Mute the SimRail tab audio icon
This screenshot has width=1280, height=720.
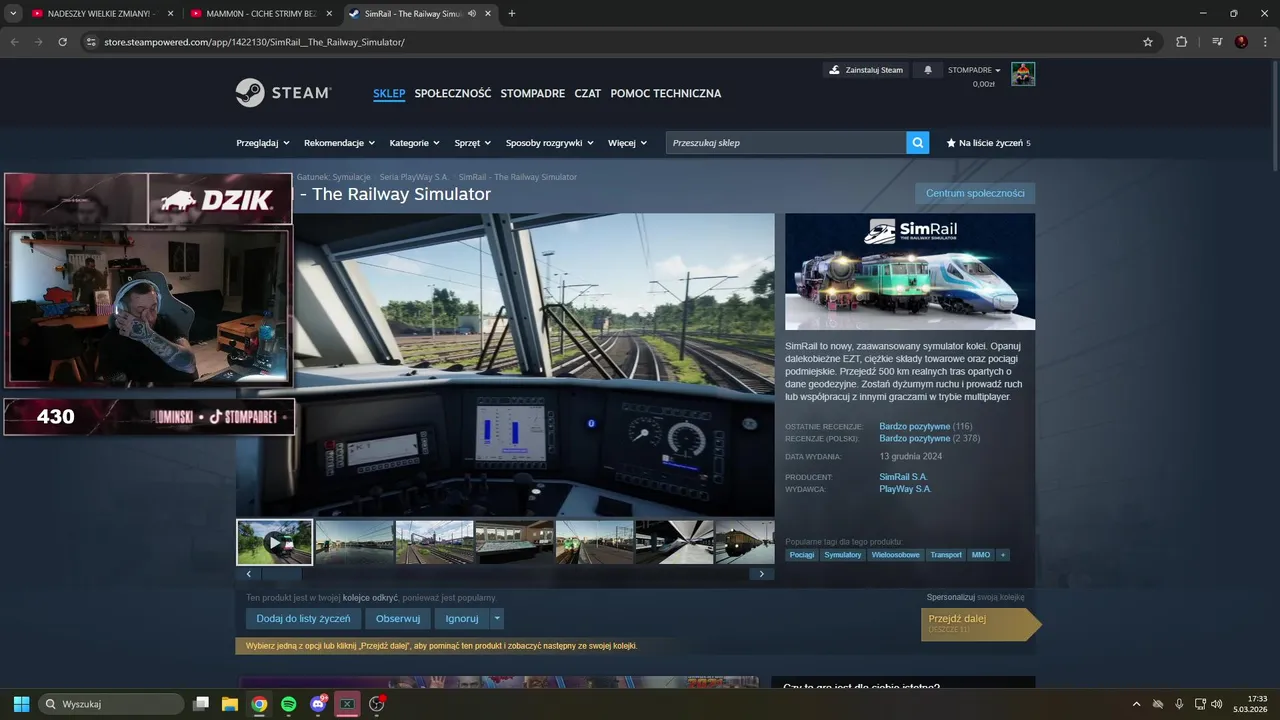[x=471, y=14]
